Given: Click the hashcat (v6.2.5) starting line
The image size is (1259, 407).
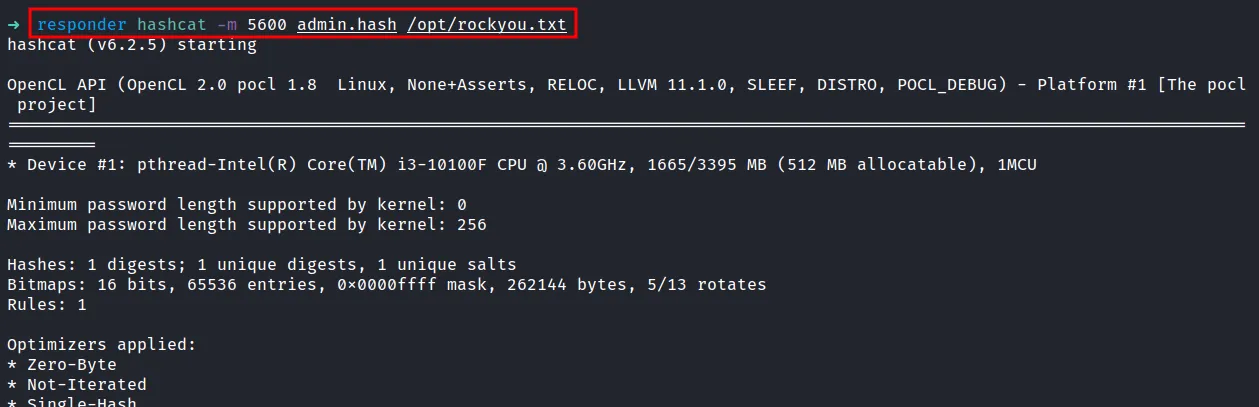Looking at the screenshot, I should 132,44.
